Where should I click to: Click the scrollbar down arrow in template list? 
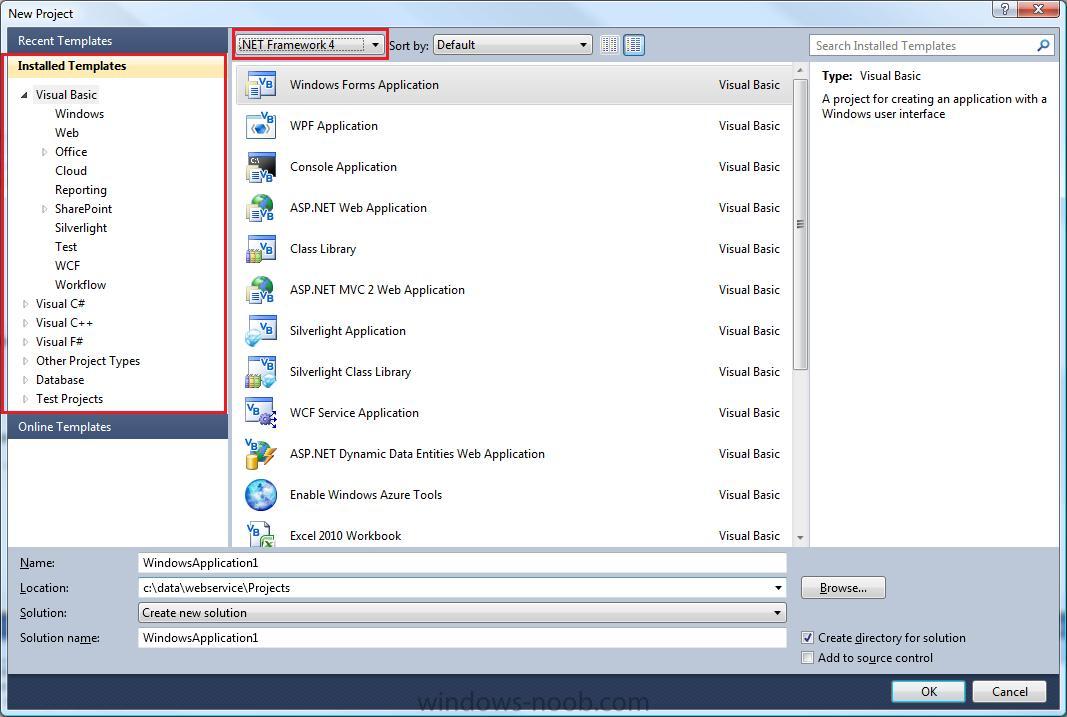(800, 537)
